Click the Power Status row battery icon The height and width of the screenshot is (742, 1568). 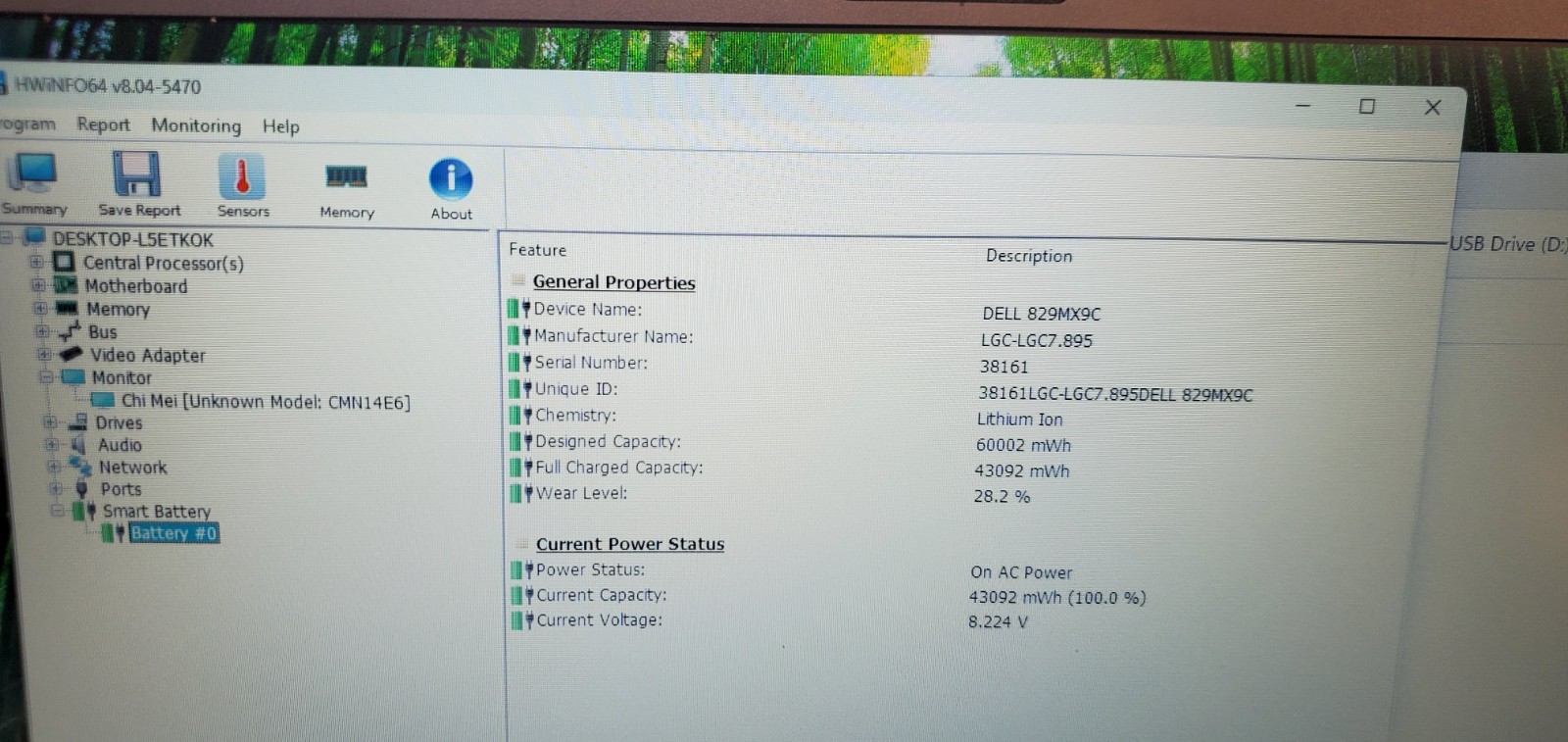(522, 569)
